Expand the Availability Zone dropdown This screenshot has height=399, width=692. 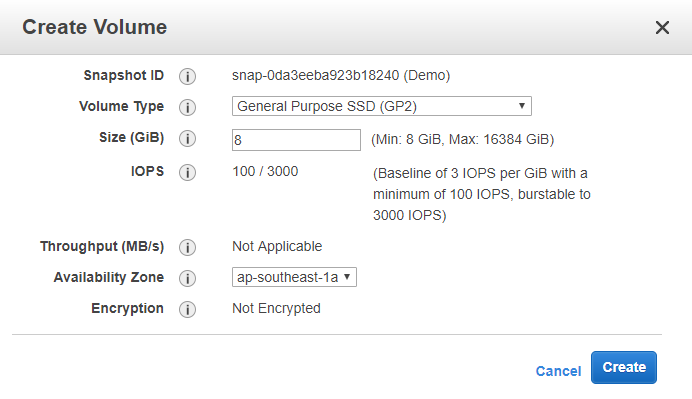click(x=294, y=277)
